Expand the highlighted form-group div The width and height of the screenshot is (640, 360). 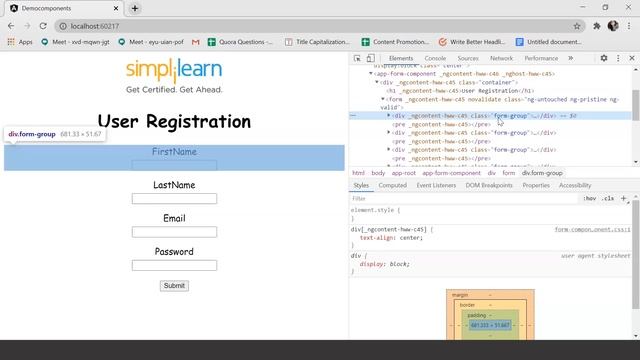[389, 116]
